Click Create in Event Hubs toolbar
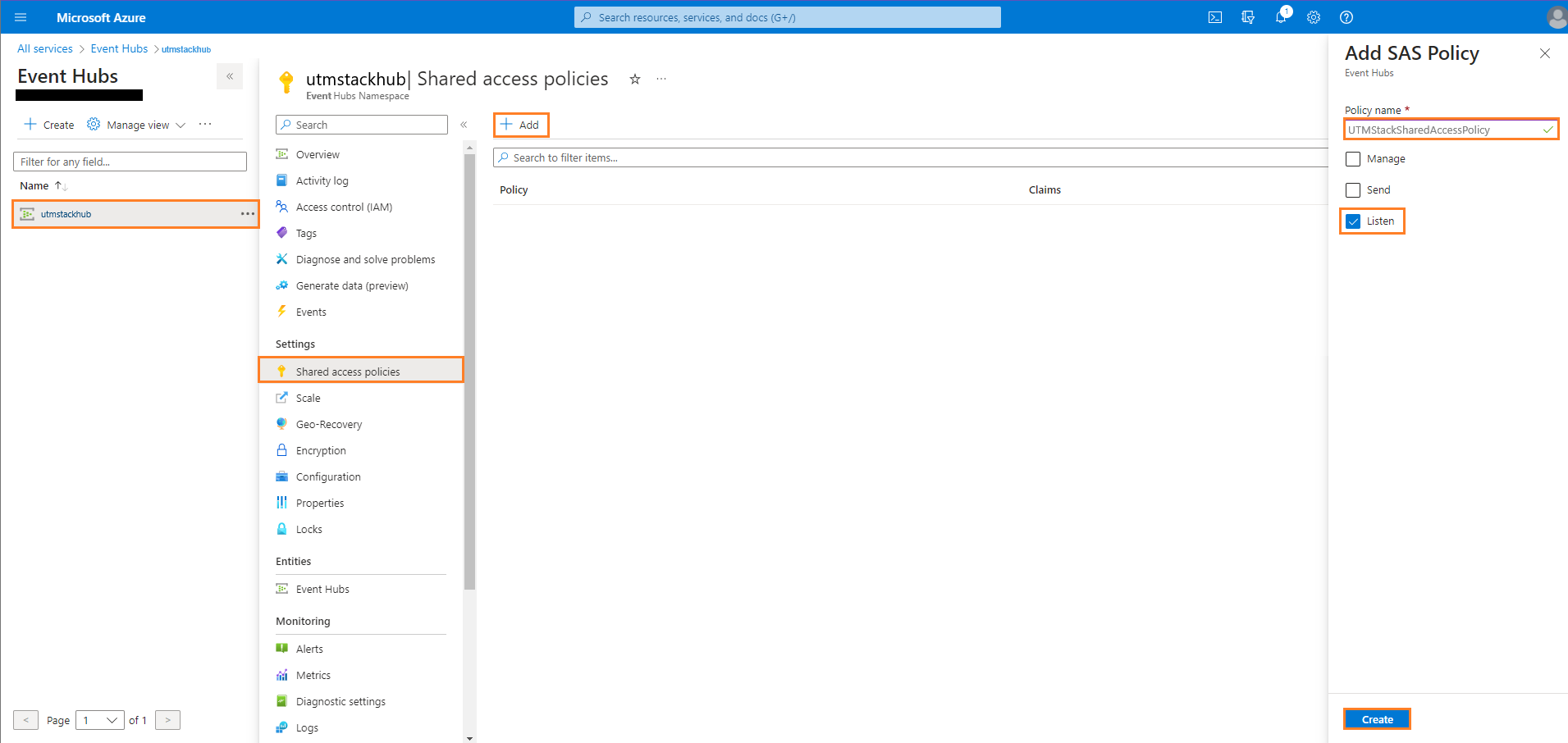The height and width of the screenshot is (743, 1568). [x=49, y=125]
